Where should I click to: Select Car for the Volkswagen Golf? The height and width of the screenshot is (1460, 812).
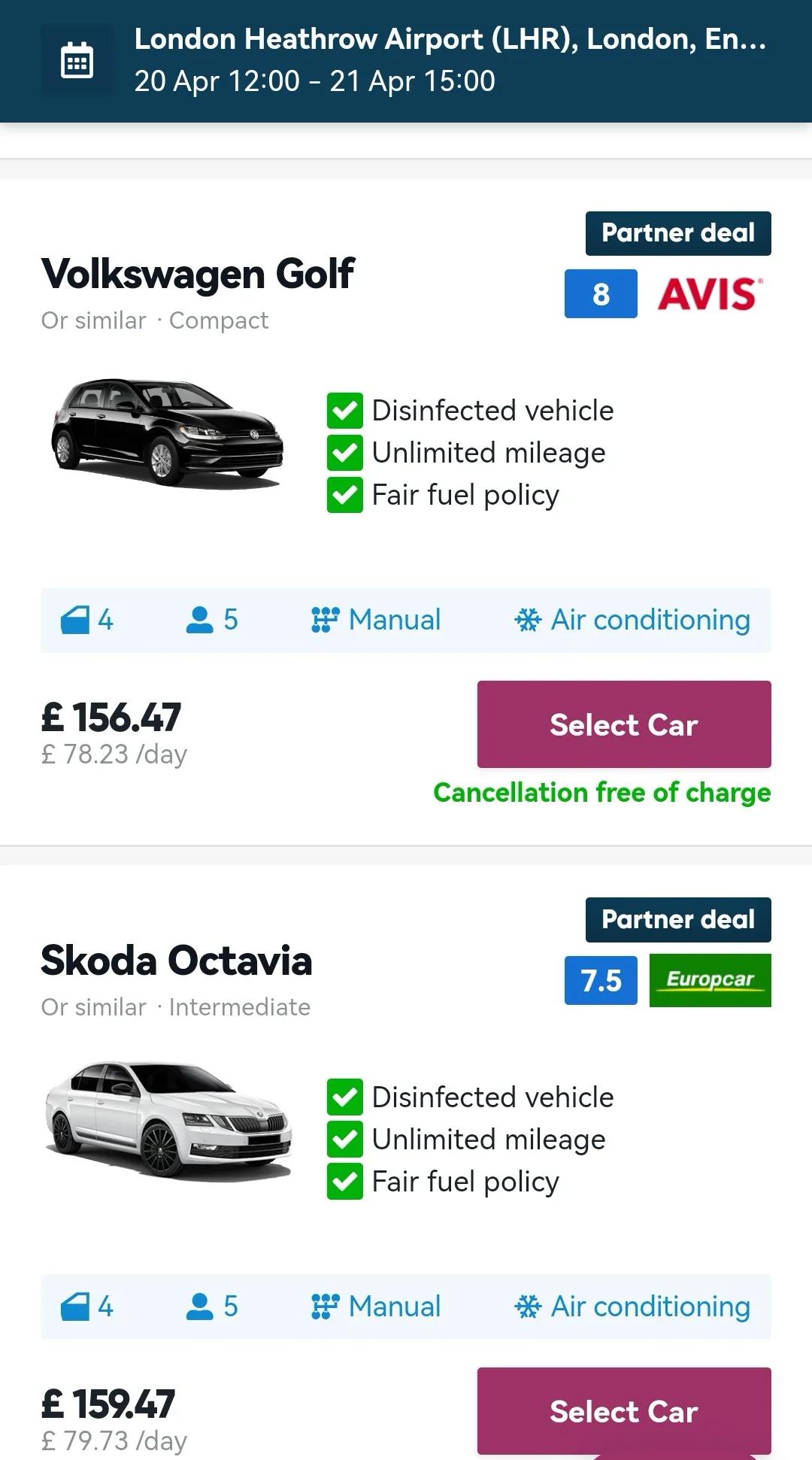pyautogui.click(x=624, y=724)
